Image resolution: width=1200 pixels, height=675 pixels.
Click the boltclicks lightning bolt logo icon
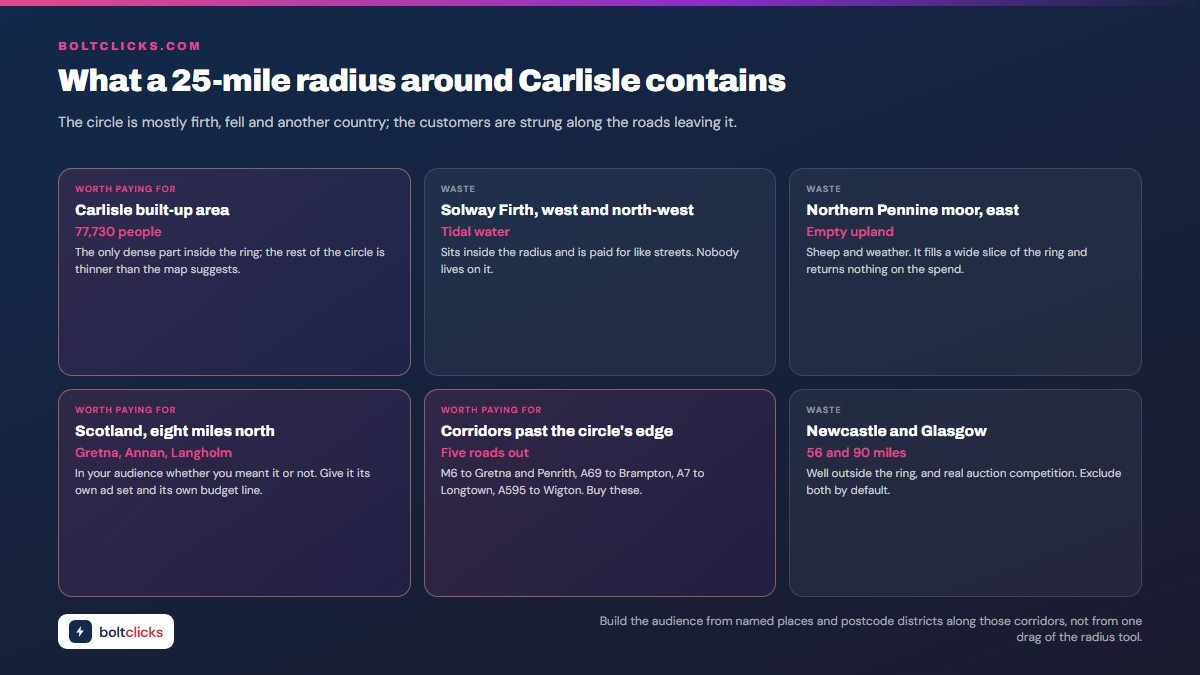tap(80, 632)
